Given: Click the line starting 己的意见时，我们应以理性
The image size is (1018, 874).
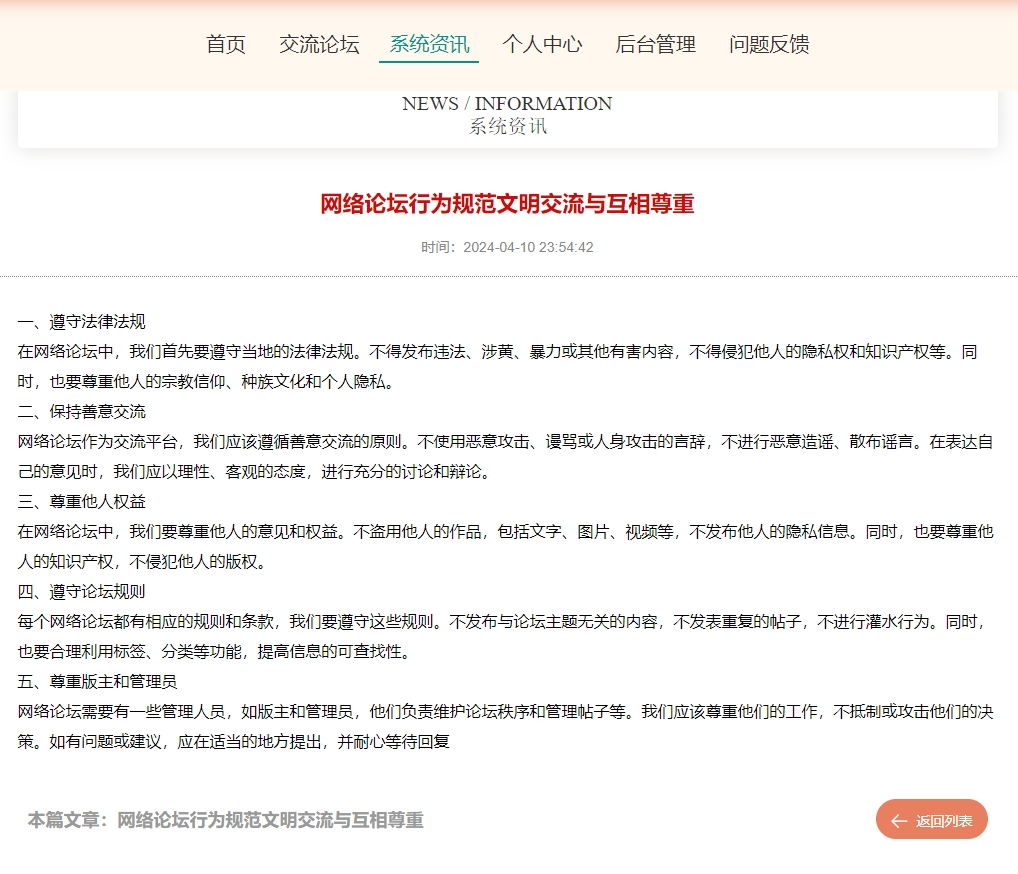Looking at the screenshot, I should 254,471.
